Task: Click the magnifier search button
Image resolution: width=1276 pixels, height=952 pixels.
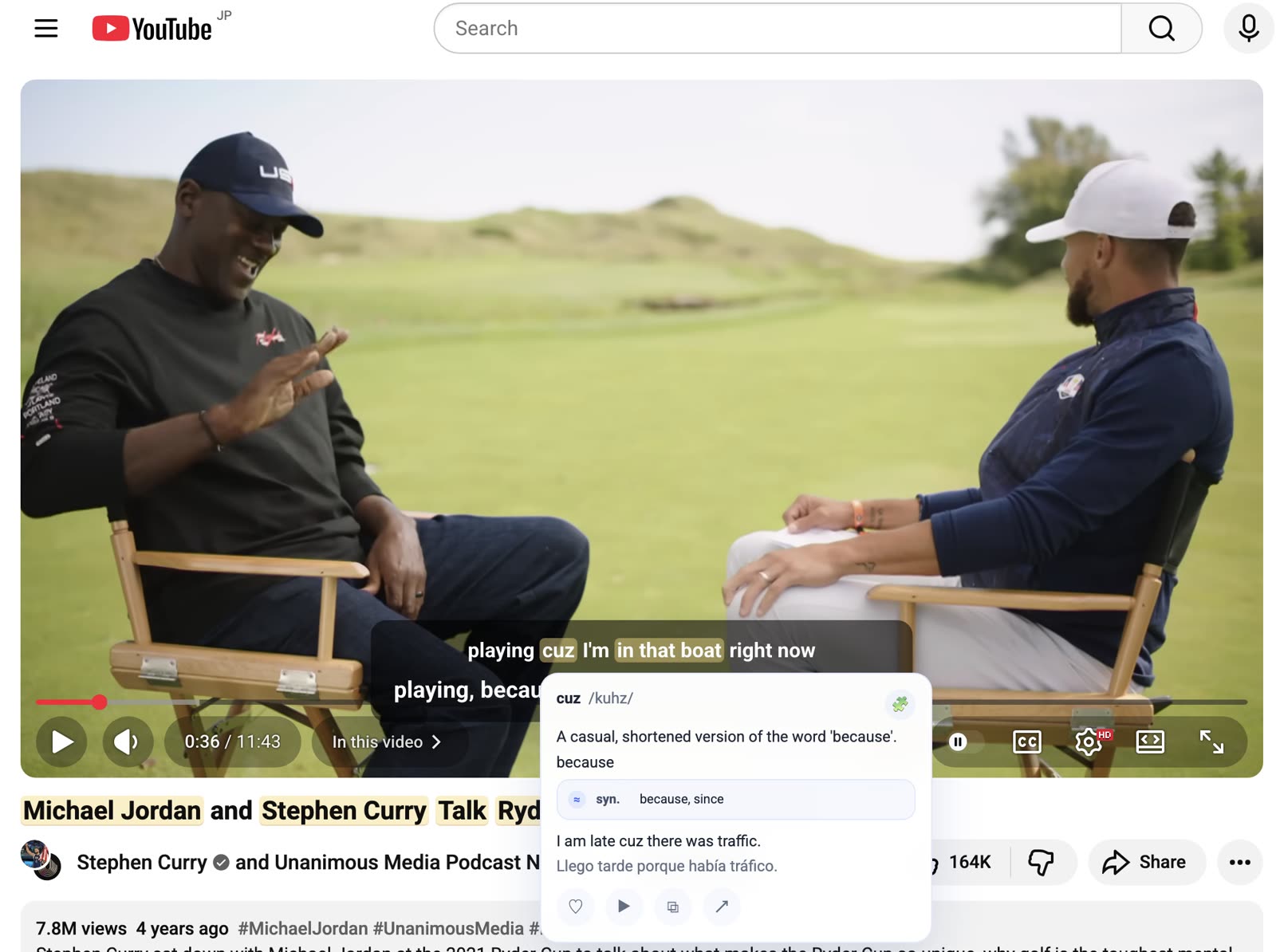Action: coord(1161,29)
